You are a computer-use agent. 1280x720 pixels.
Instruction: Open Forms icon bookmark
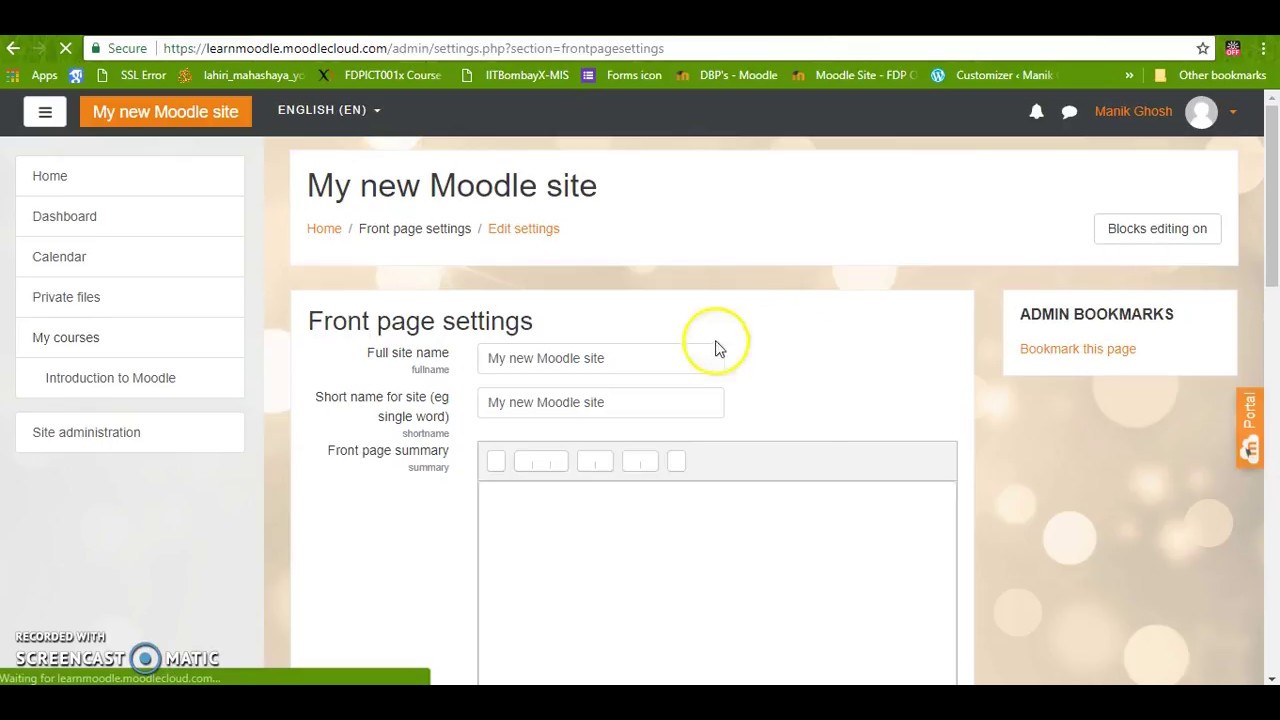pyautogui.click(x=622, y=75)
